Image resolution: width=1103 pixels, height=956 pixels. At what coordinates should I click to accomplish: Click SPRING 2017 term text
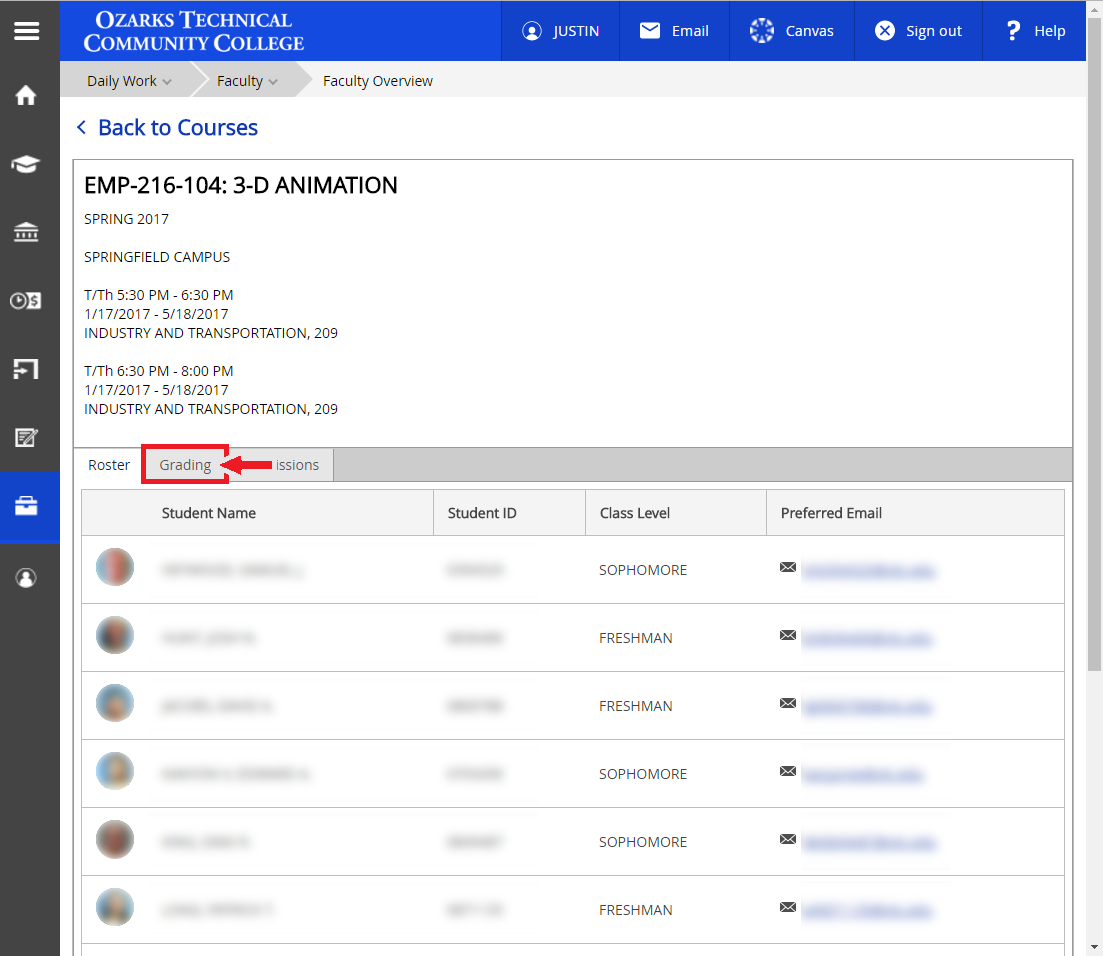tap(127, 219)
